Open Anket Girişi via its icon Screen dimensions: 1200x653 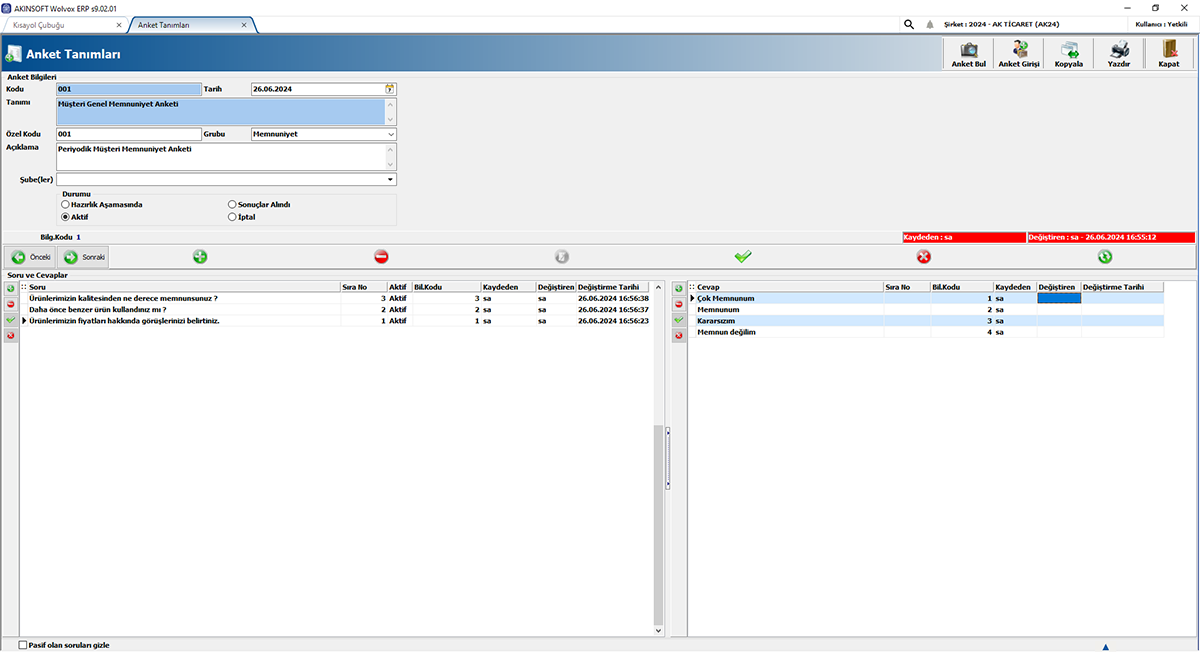tap(1017, 48)
